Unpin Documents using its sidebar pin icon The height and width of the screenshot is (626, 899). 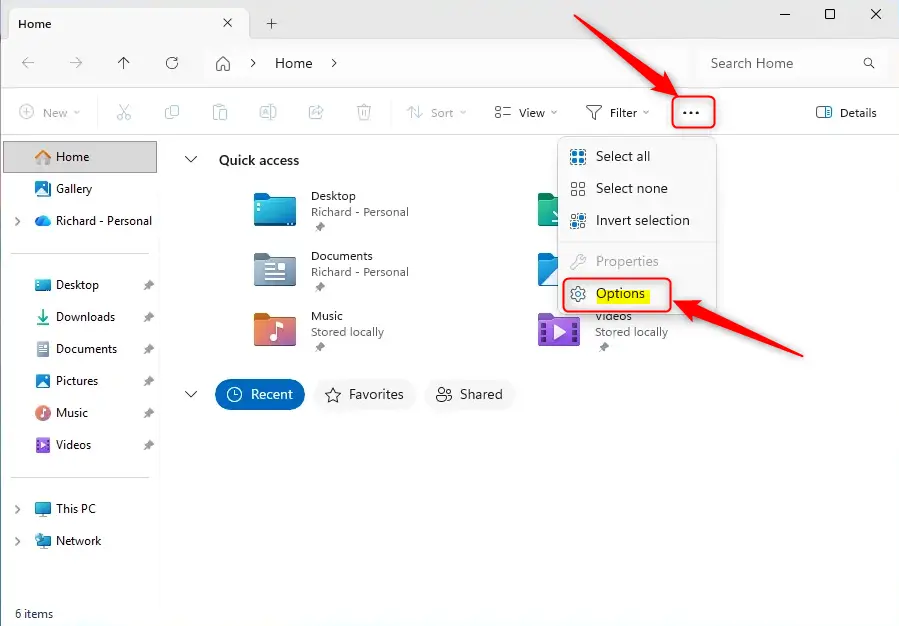[148, 349]
